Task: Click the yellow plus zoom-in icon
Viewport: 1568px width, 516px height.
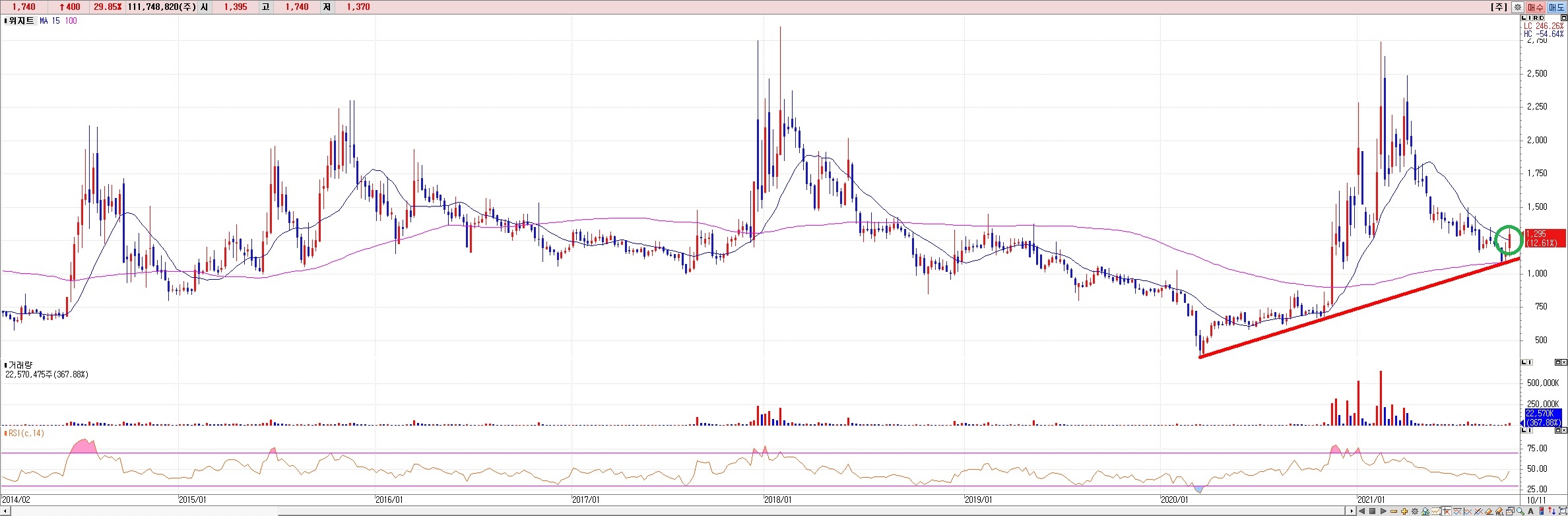Action: tap(1404, 511)
